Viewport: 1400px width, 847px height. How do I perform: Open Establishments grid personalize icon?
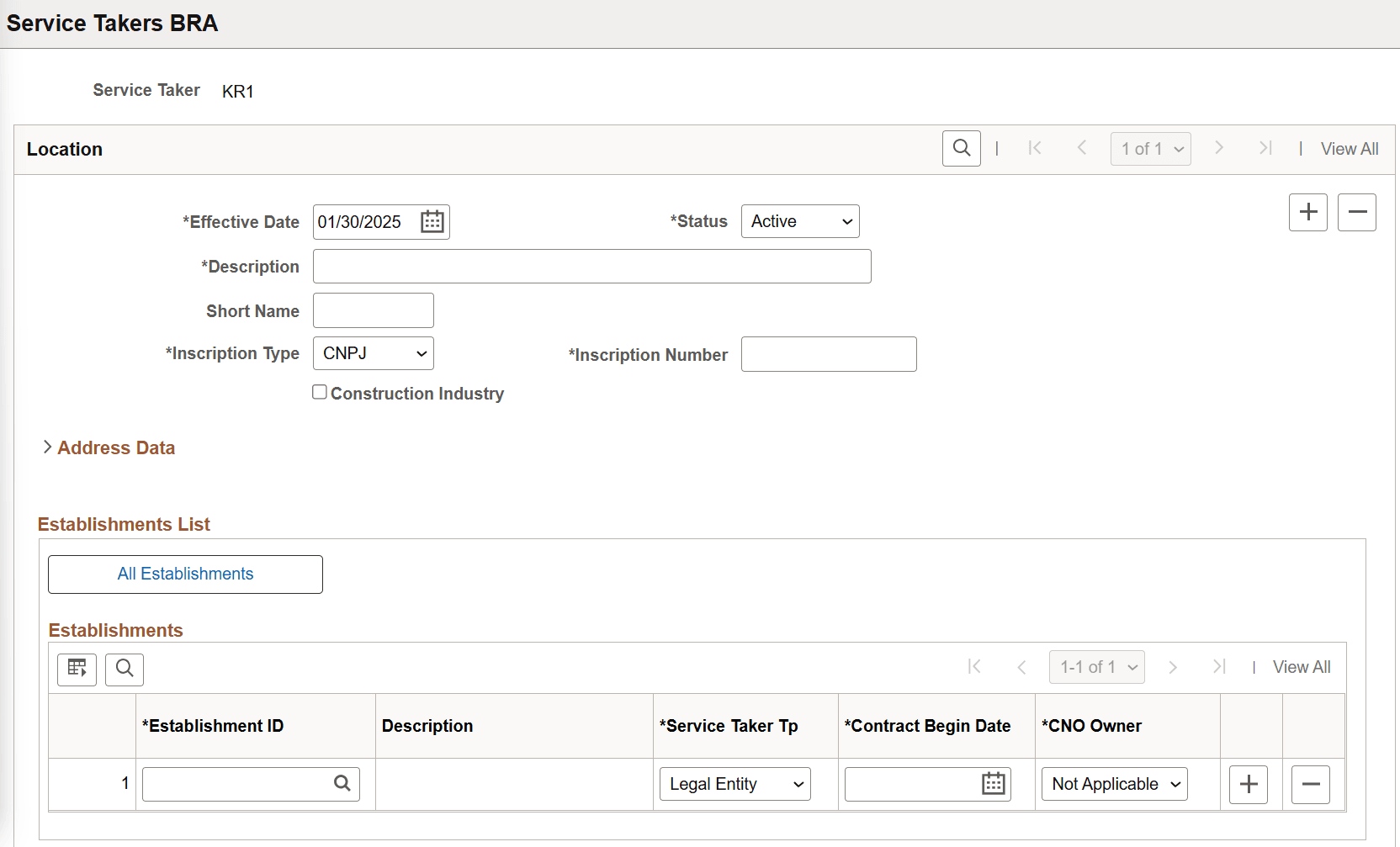pyautogui.click(x=77, y=670)
